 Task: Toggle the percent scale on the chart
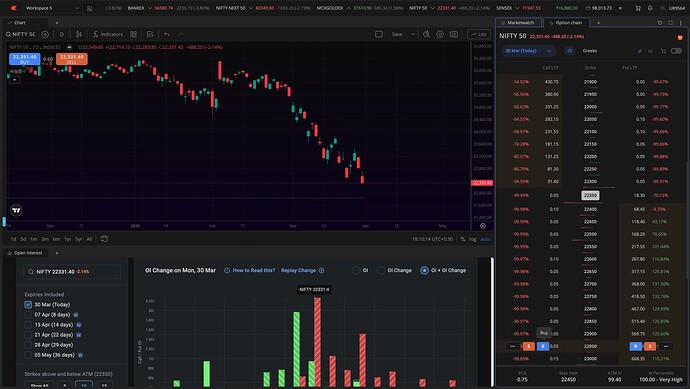[463, 239]
